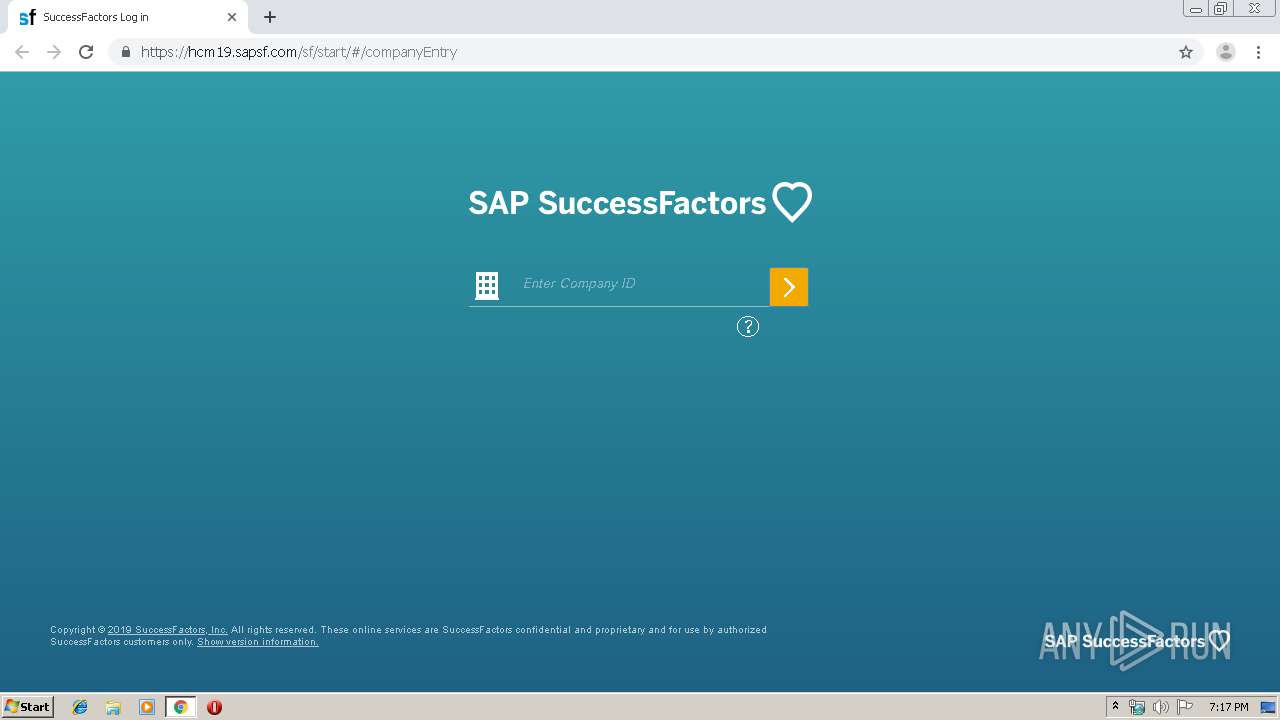Viewport: 1280px width, 720px height.
Task: Open the help question mark icon
Action: [x=748, y=327]
